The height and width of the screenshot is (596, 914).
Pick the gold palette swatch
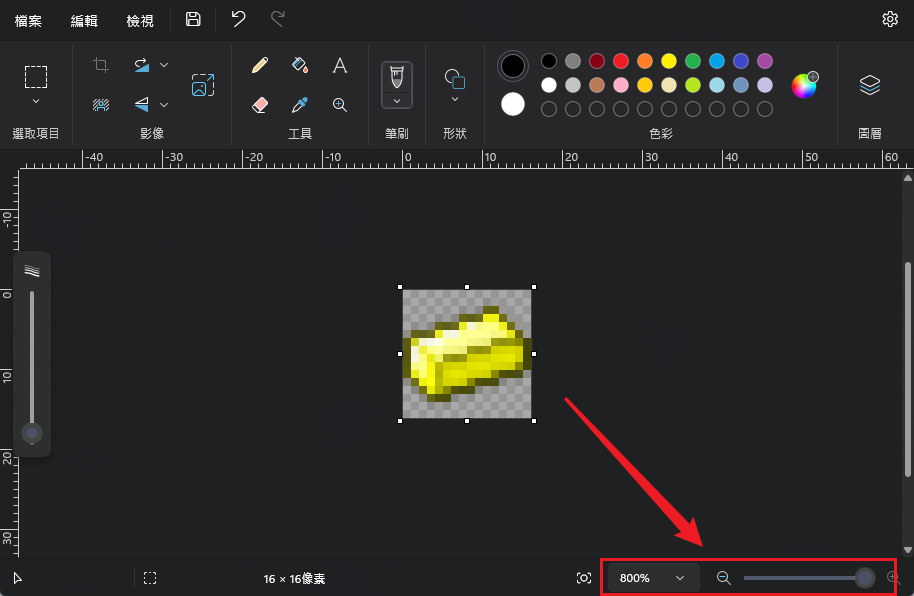tap(645, 85)
